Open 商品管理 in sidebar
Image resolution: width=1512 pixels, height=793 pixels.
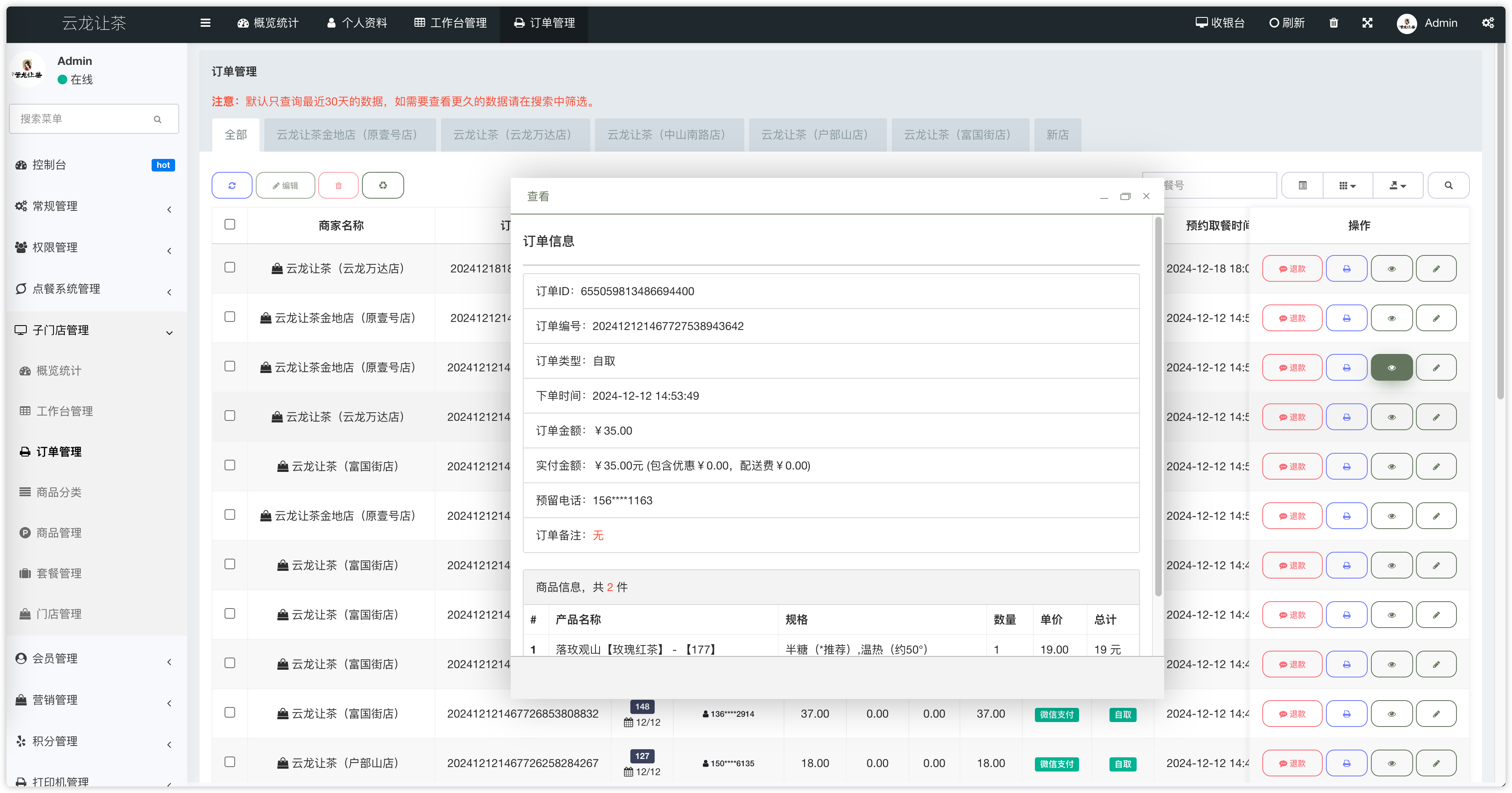(59, 533)
